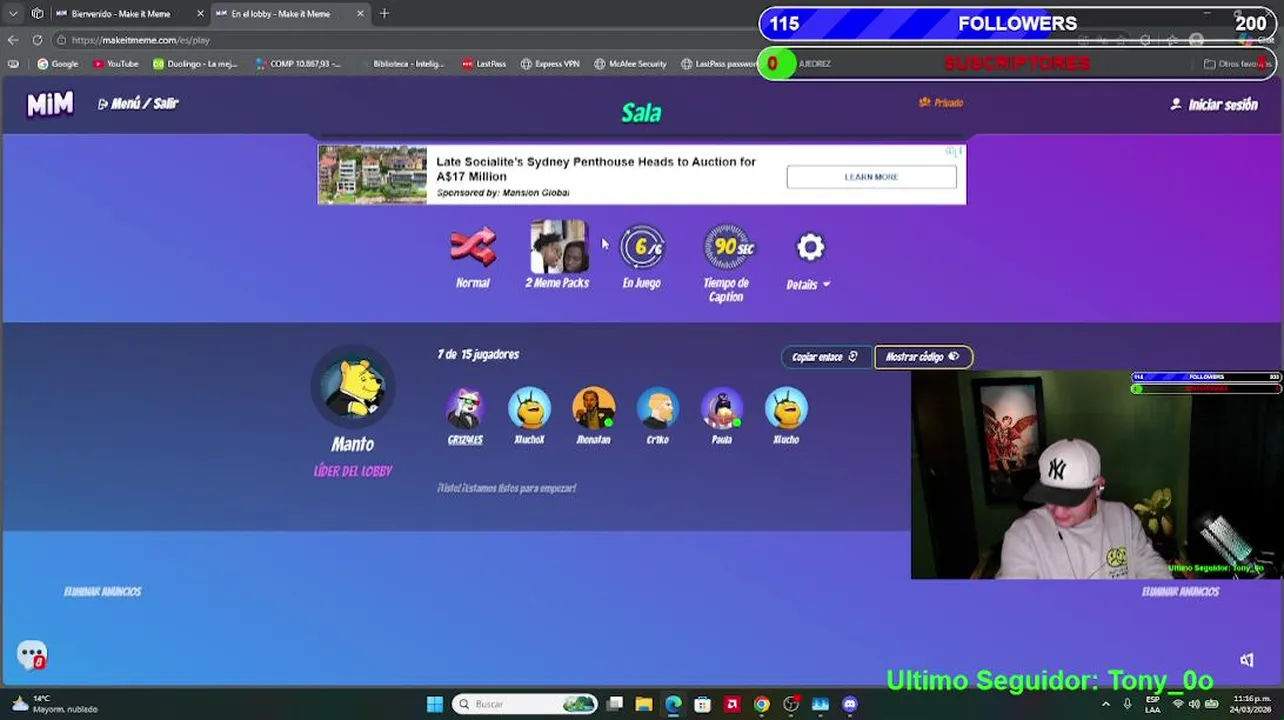Image resolution: width=1284 pixels, height=720 pixels.
Task: Open Google Chrome from the taskbar
Action: 761,704
